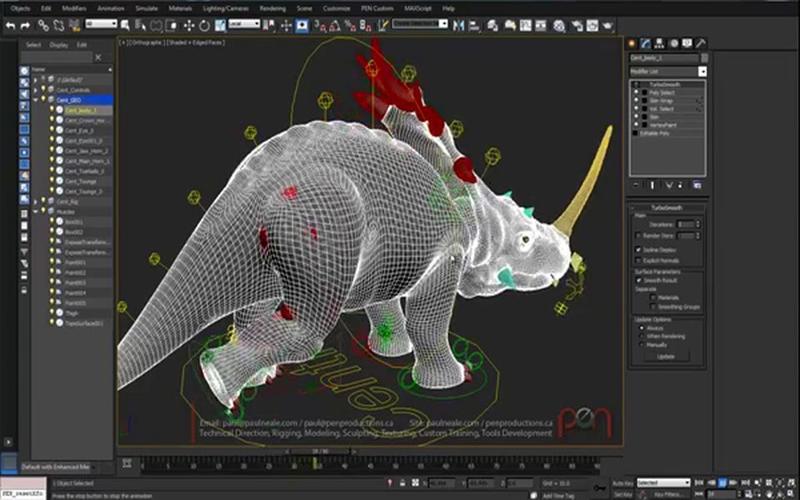Screen dimensions: 800x500
Task: Enable Separate by Materials checkbox
Action: click(653, 297)
